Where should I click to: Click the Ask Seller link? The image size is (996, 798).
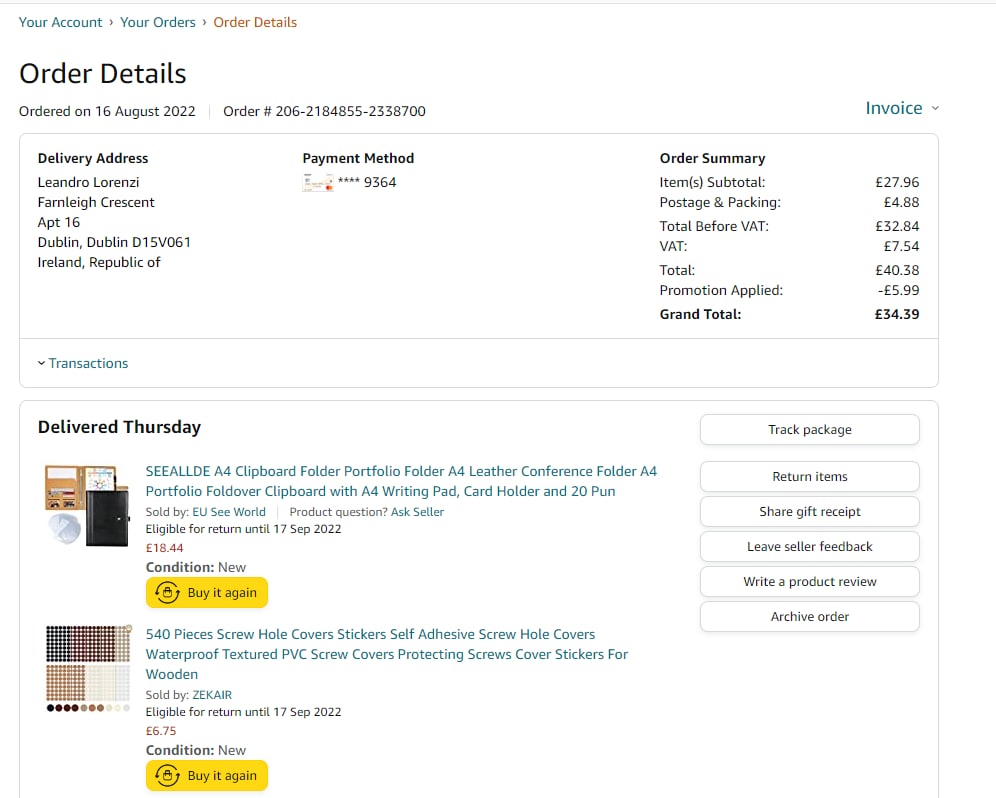click(417, 511)
